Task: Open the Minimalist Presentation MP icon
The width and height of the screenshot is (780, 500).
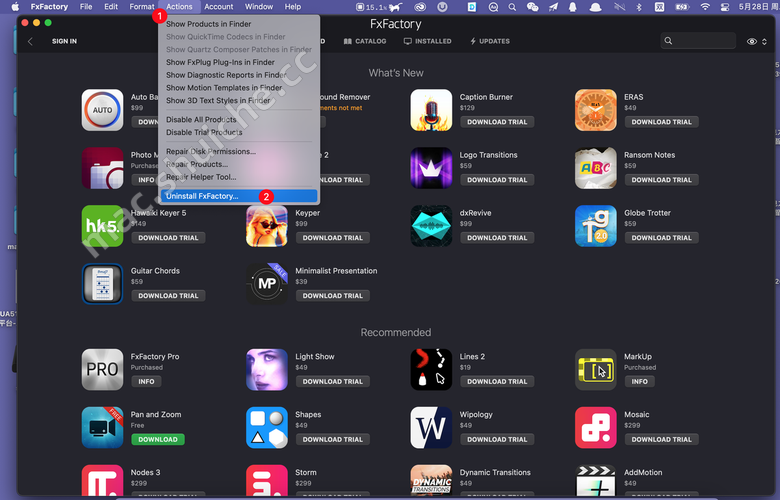Action: click(x=267, y=284)
